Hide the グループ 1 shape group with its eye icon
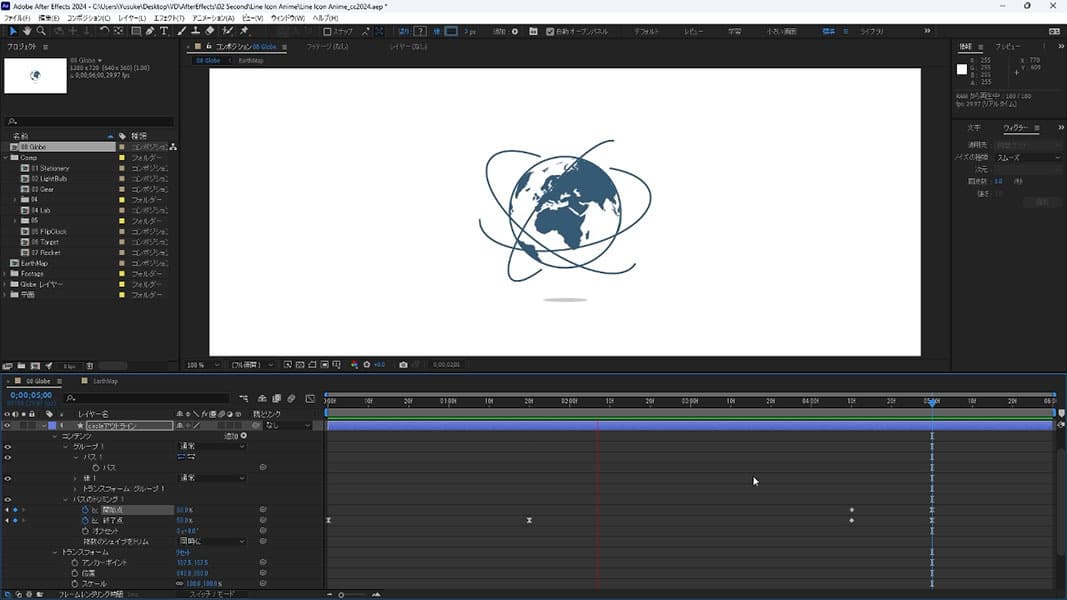Screen dimensions: 1067x600 8,446
